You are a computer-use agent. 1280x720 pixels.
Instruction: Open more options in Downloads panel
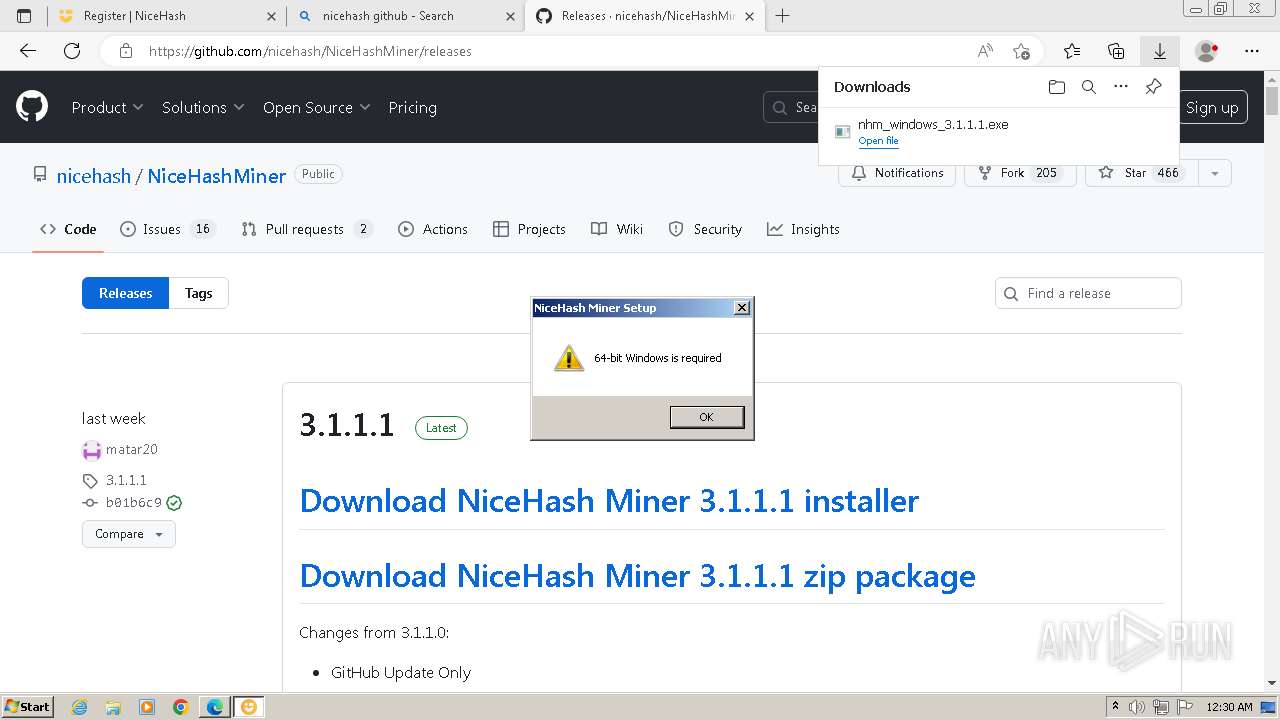1121,87
